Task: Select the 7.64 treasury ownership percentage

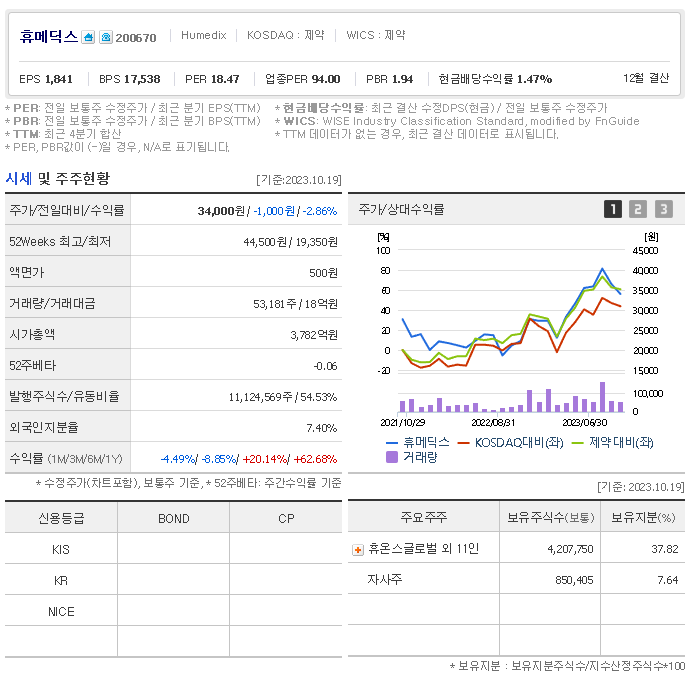Action: coord(668,580)
